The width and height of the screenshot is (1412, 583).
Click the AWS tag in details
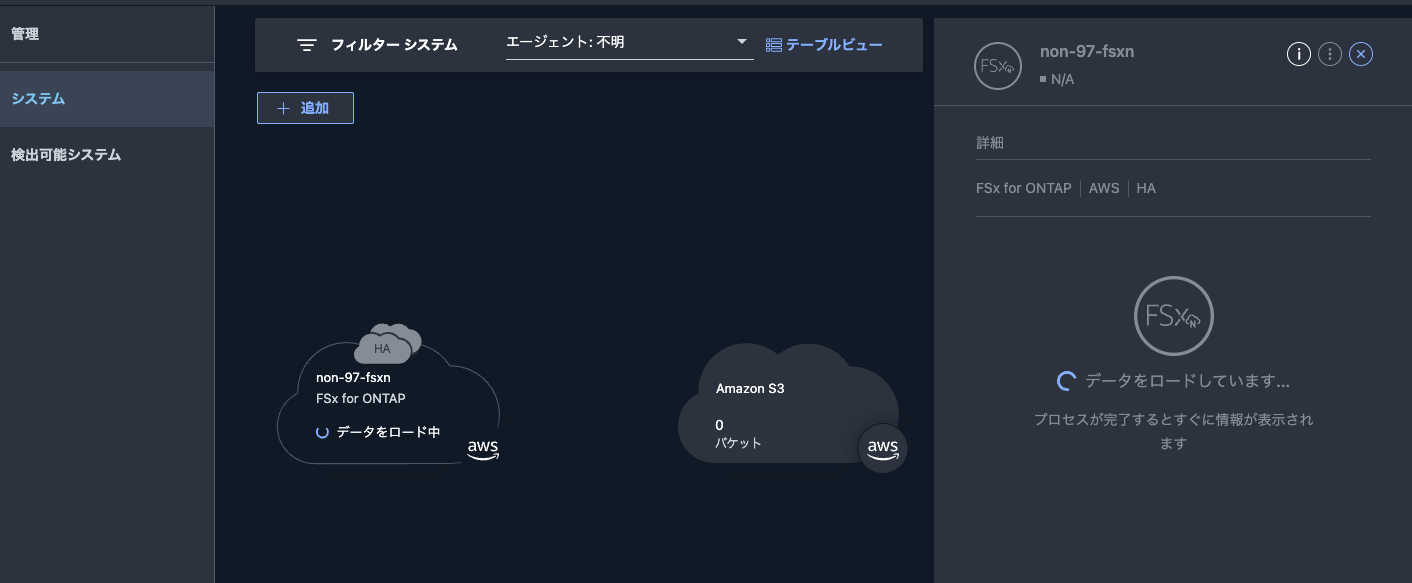point(1104,188)
